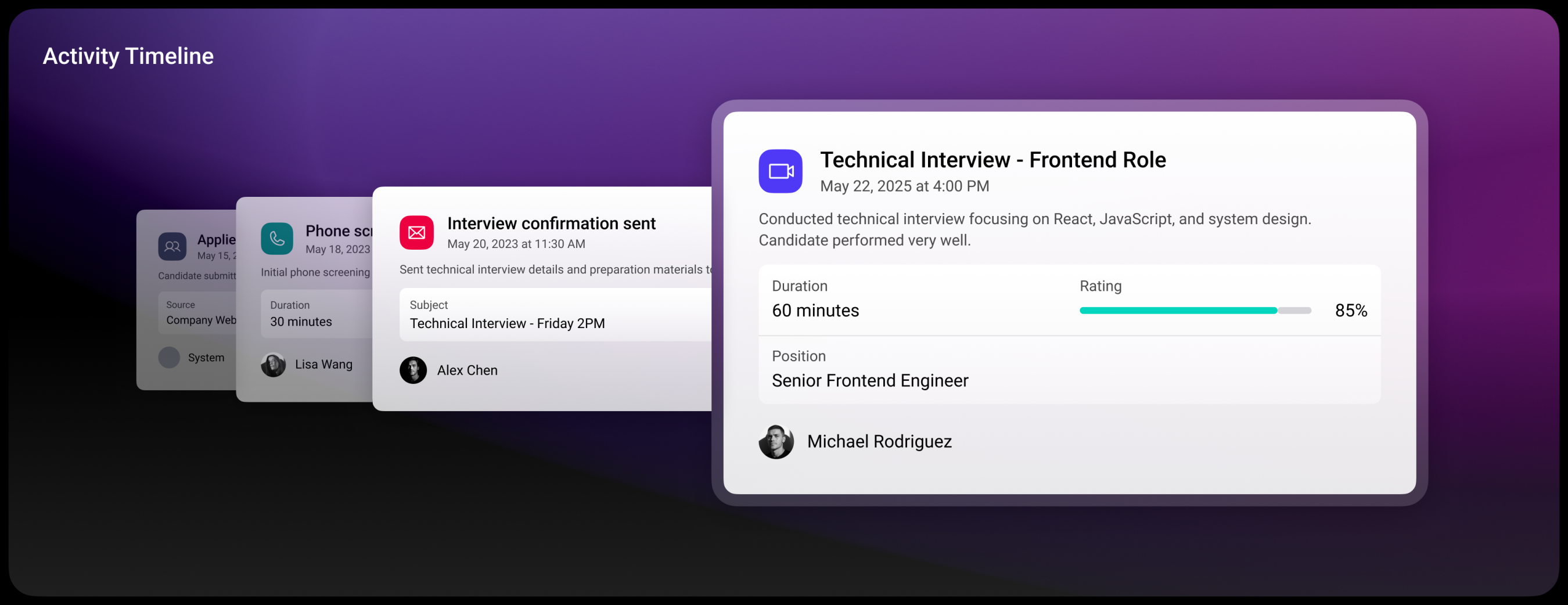Image resolution: width=1568 pixels, height=605 pixels.
Task: Click the Senior Frontend Engineer position value
Action: coord(870,380)
